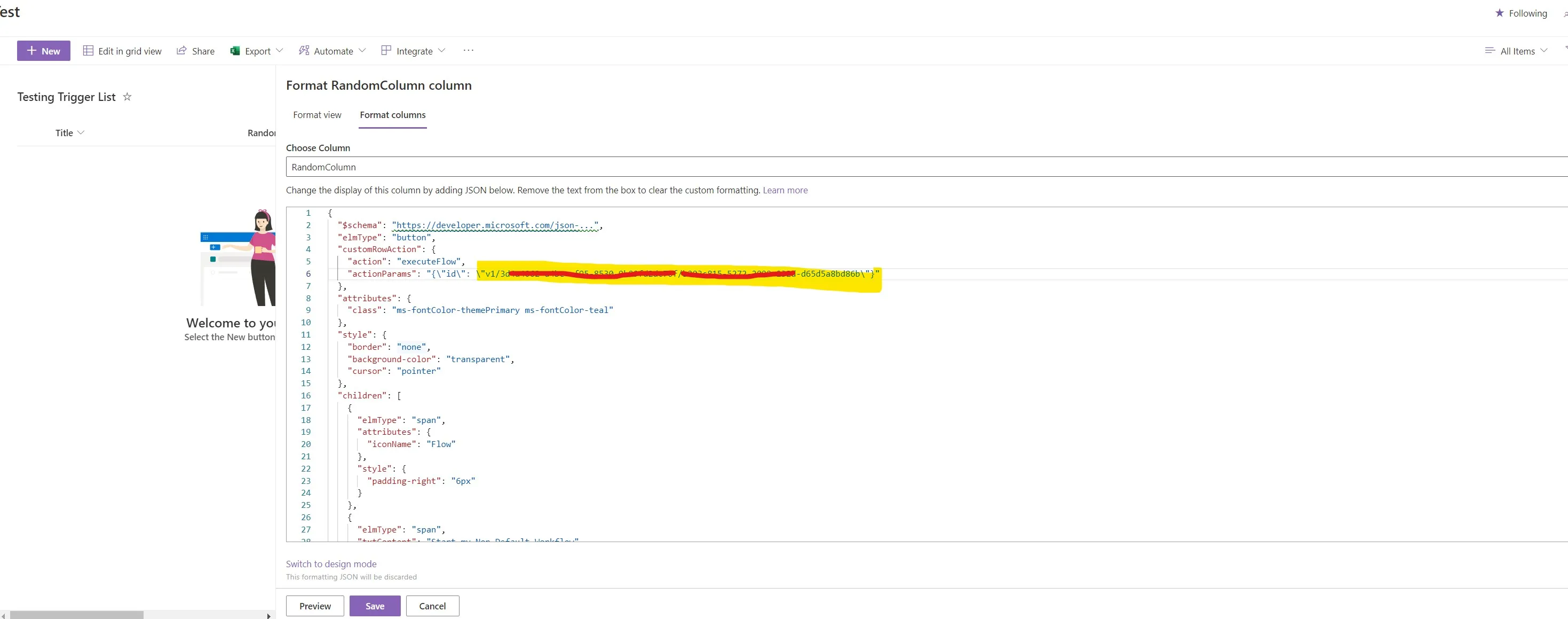Click the Learn more link
Viewport: 1568px width, 619px height.
click(x=785, y=190)
